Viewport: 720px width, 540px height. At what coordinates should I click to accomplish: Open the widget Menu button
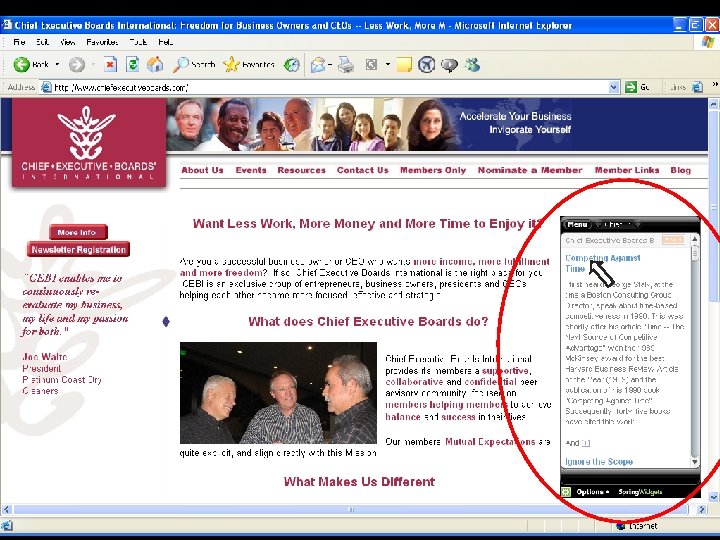pyautogui.click(x=577, y=225)
